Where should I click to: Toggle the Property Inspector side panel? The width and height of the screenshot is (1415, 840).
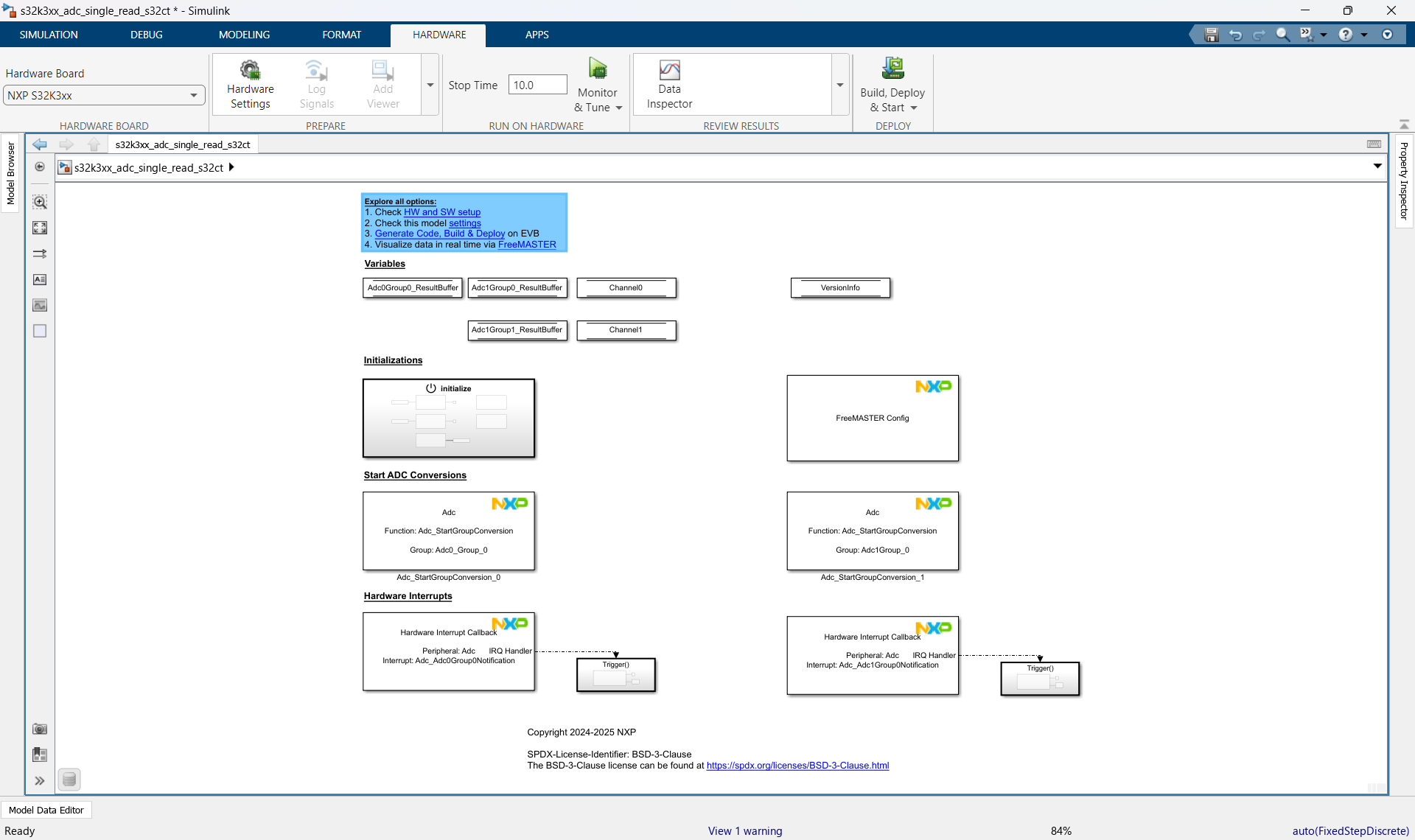(1403, 181)
